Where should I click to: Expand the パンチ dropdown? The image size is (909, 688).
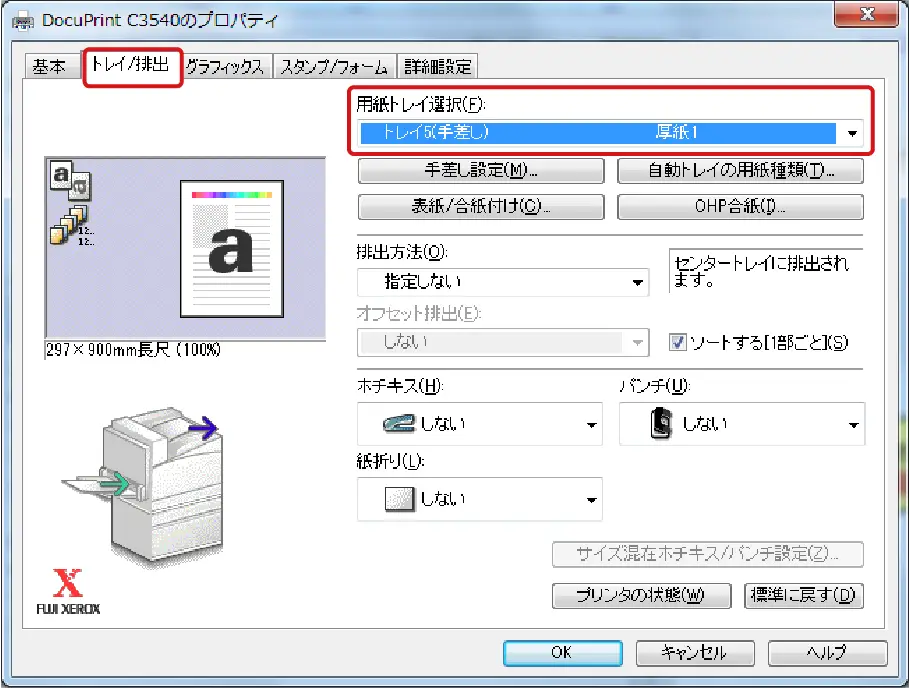click(741, 424)
